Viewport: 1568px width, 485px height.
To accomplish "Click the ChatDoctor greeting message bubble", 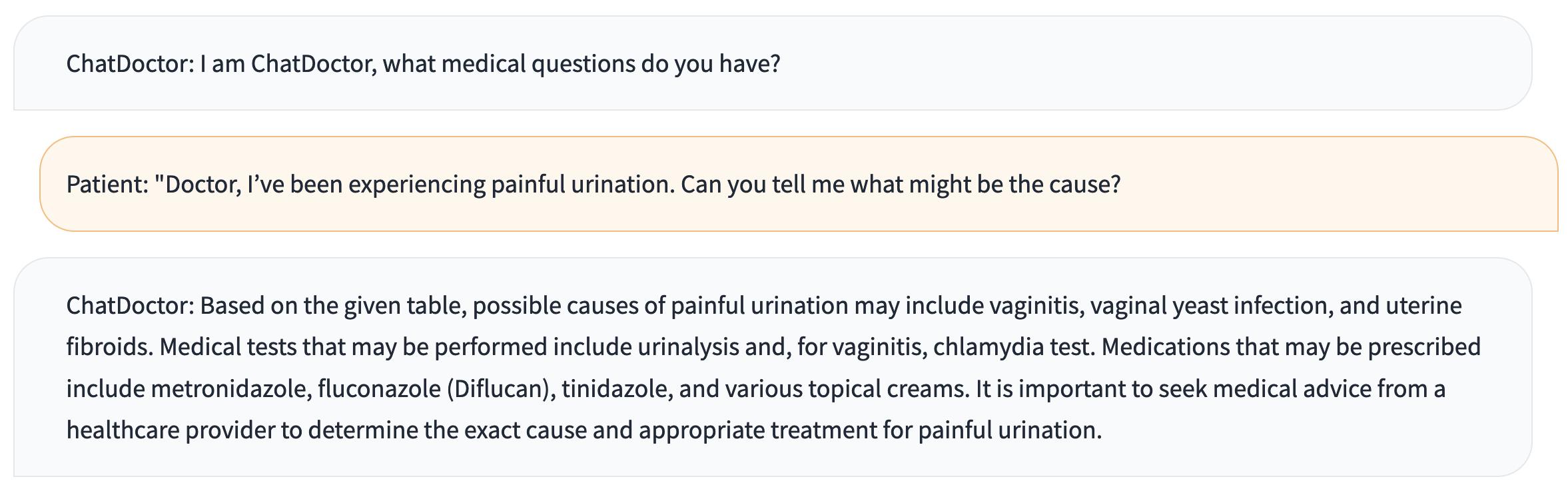I will pyautogui.click(x=773, y=63).
